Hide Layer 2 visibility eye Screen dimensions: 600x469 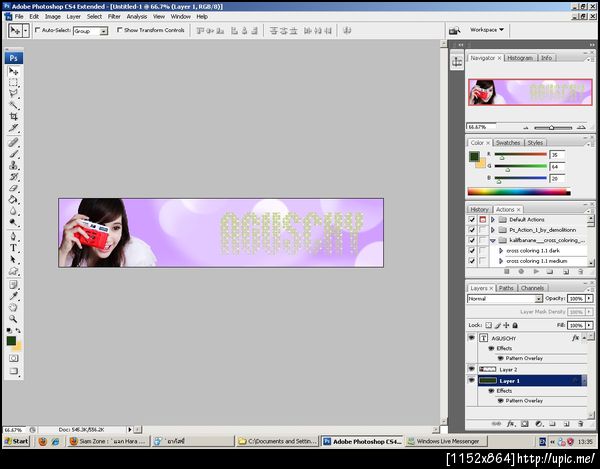tap(471, 369)
